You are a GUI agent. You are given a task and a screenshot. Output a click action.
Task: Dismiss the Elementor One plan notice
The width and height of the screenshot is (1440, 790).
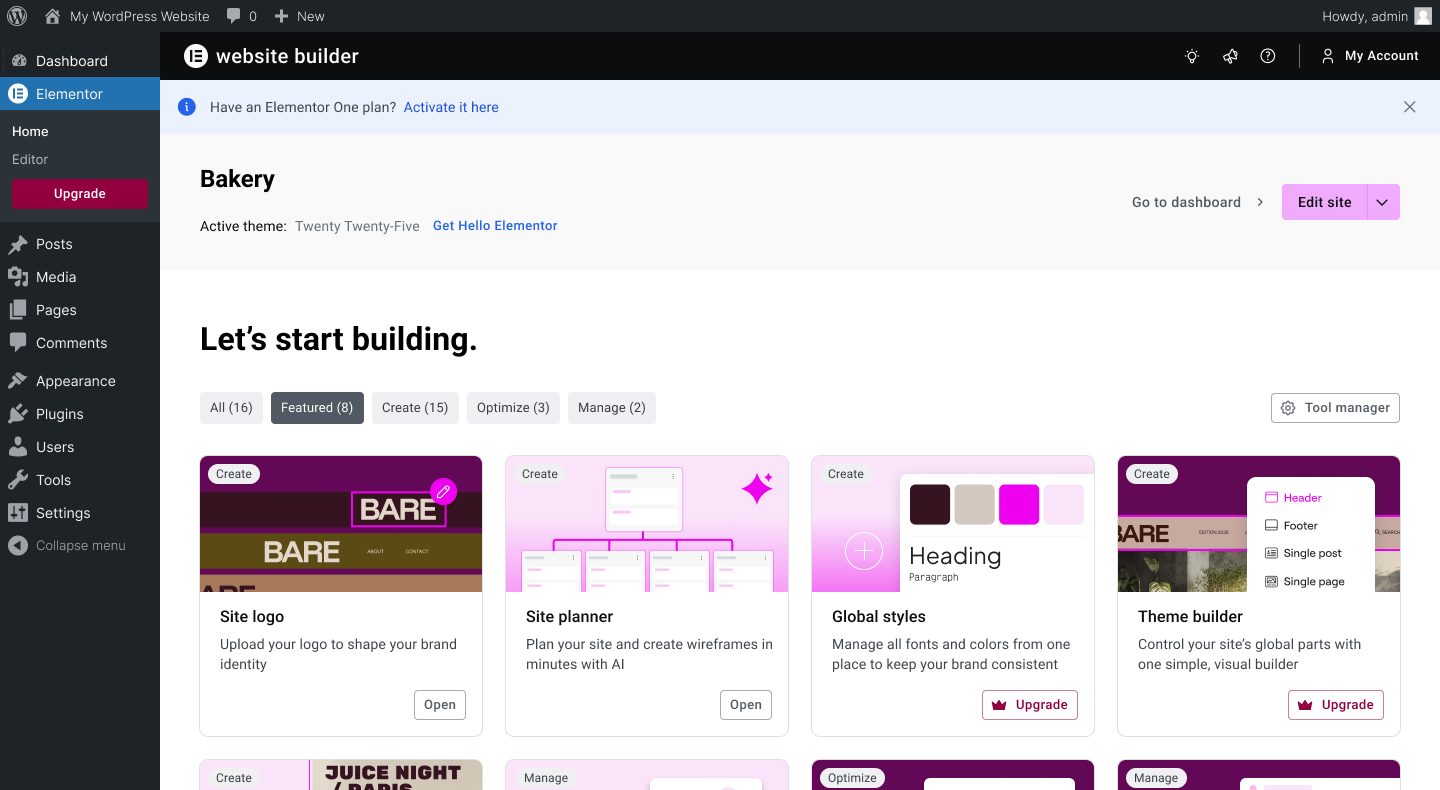click(x=1409, y=107)
